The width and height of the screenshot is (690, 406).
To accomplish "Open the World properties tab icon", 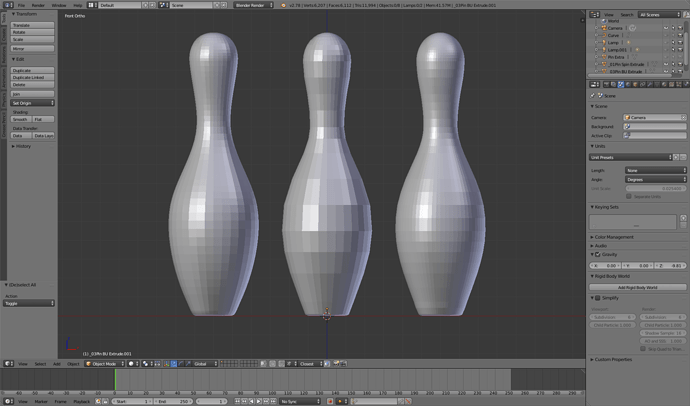I will 628,84.
